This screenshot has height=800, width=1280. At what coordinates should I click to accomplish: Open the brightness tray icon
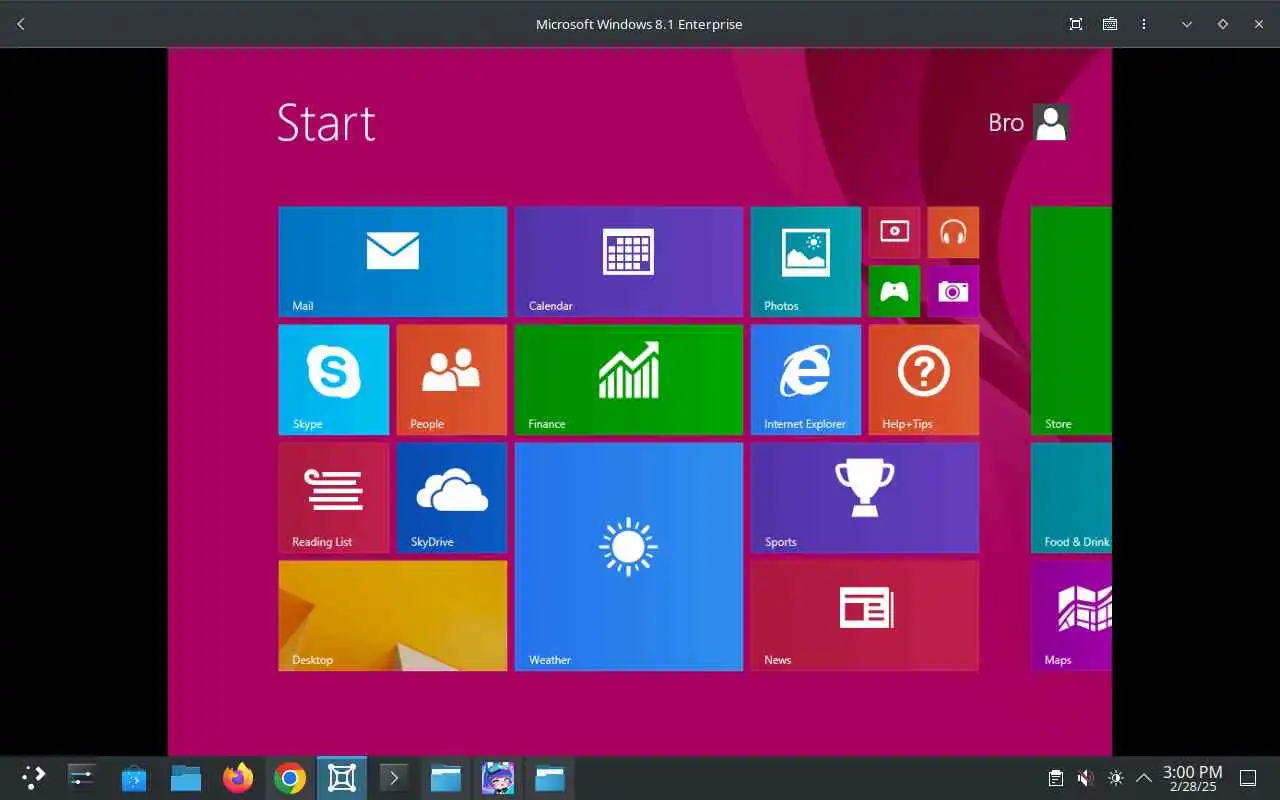(x=1116, y=778)
